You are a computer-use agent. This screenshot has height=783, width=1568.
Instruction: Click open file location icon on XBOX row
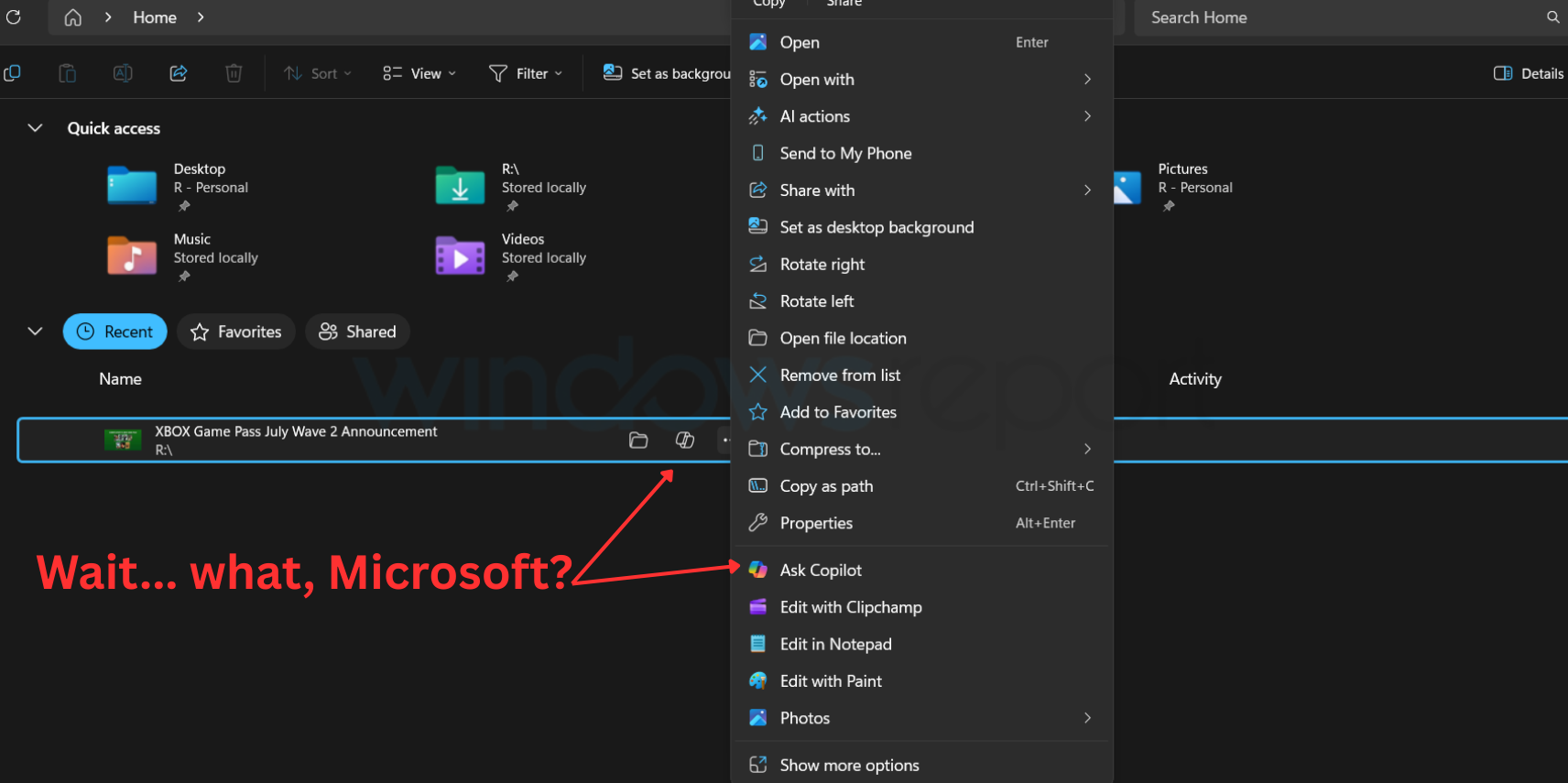[x=638, y=440]
